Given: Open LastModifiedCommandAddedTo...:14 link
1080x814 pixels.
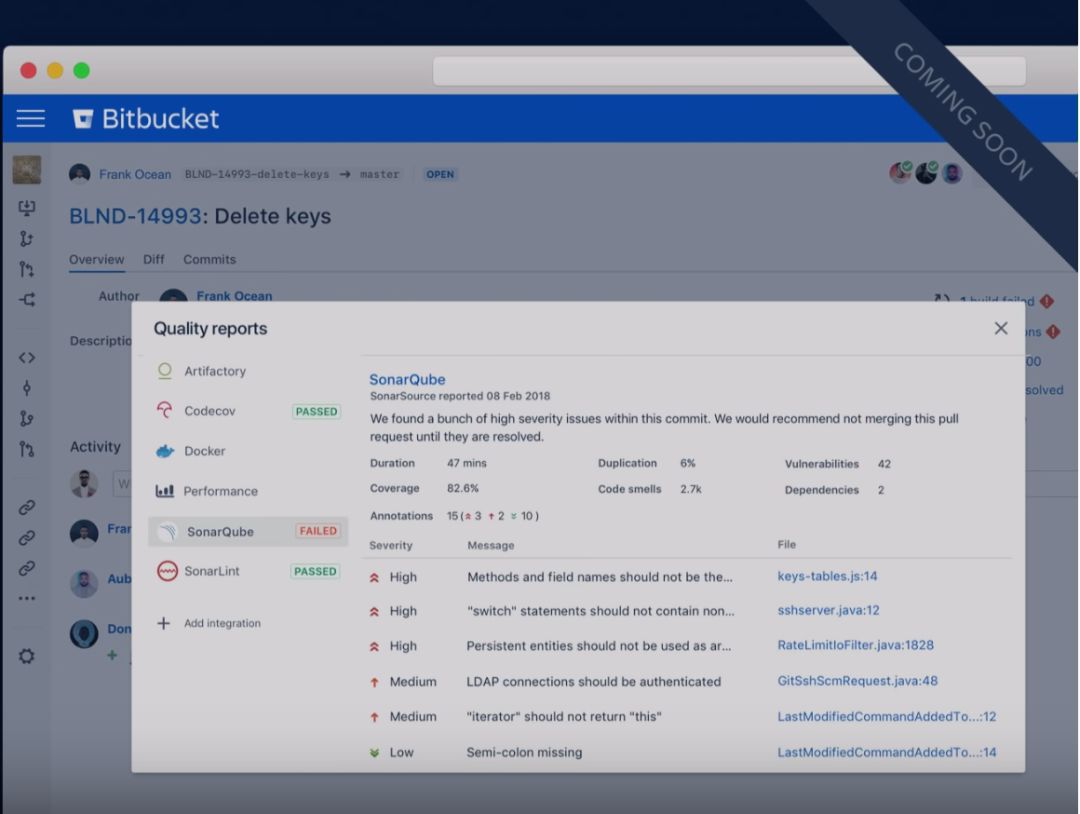Looking at the screenshot, I should [886, 753].
